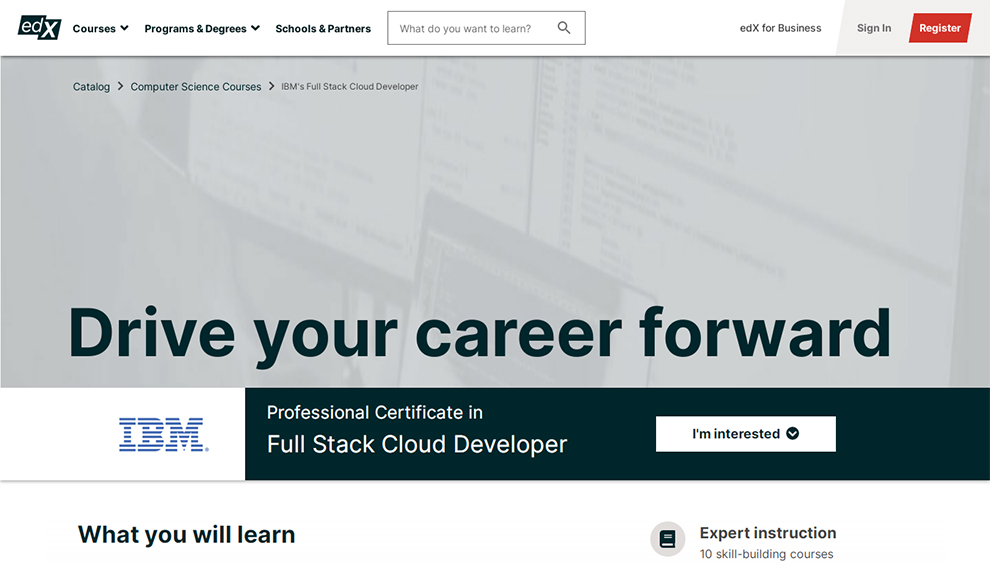Click Sign In
Viewport: 990px width, 564px height.
tap(874, 28)
